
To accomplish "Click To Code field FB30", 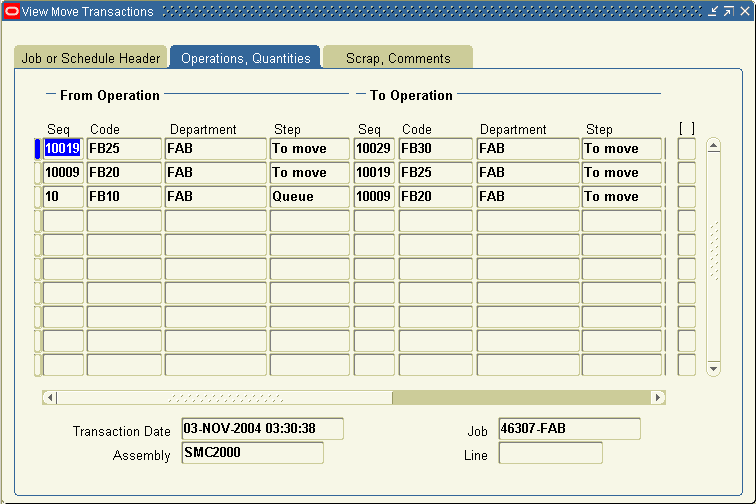I will pos(435,149).
